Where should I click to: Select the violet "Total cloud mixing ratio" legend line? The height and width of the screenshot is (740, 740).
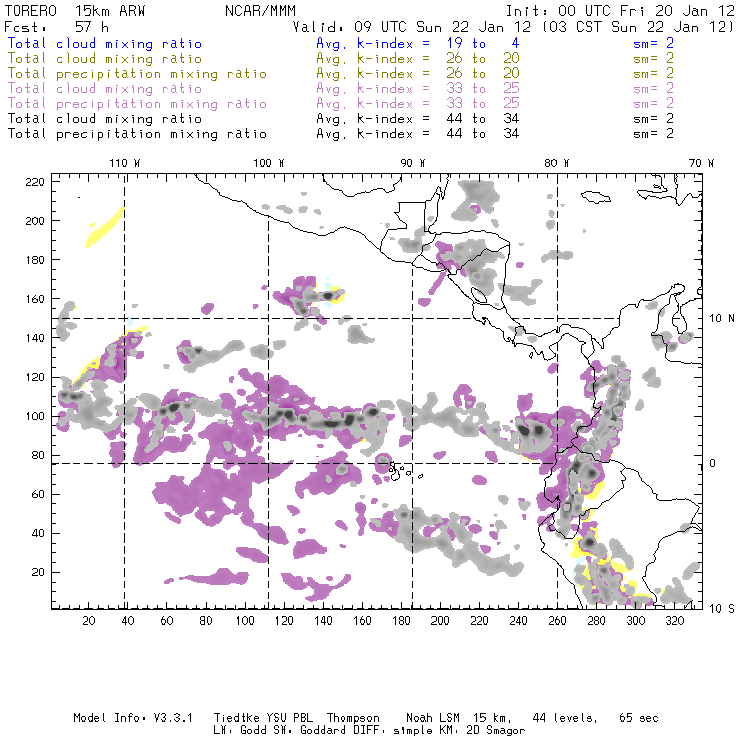click(x=105, y=89)
